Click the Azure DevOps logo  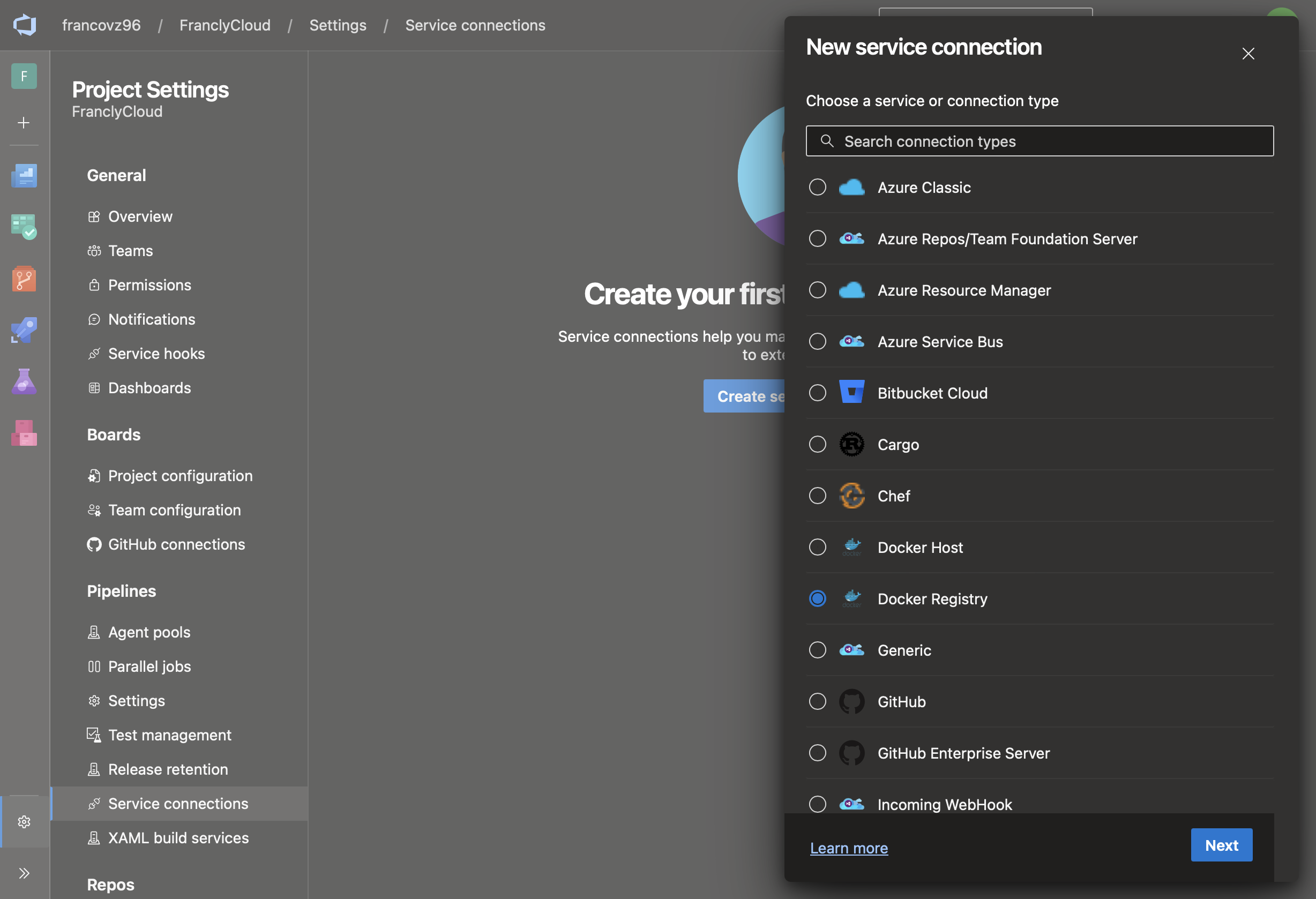(x=25, y=26)
